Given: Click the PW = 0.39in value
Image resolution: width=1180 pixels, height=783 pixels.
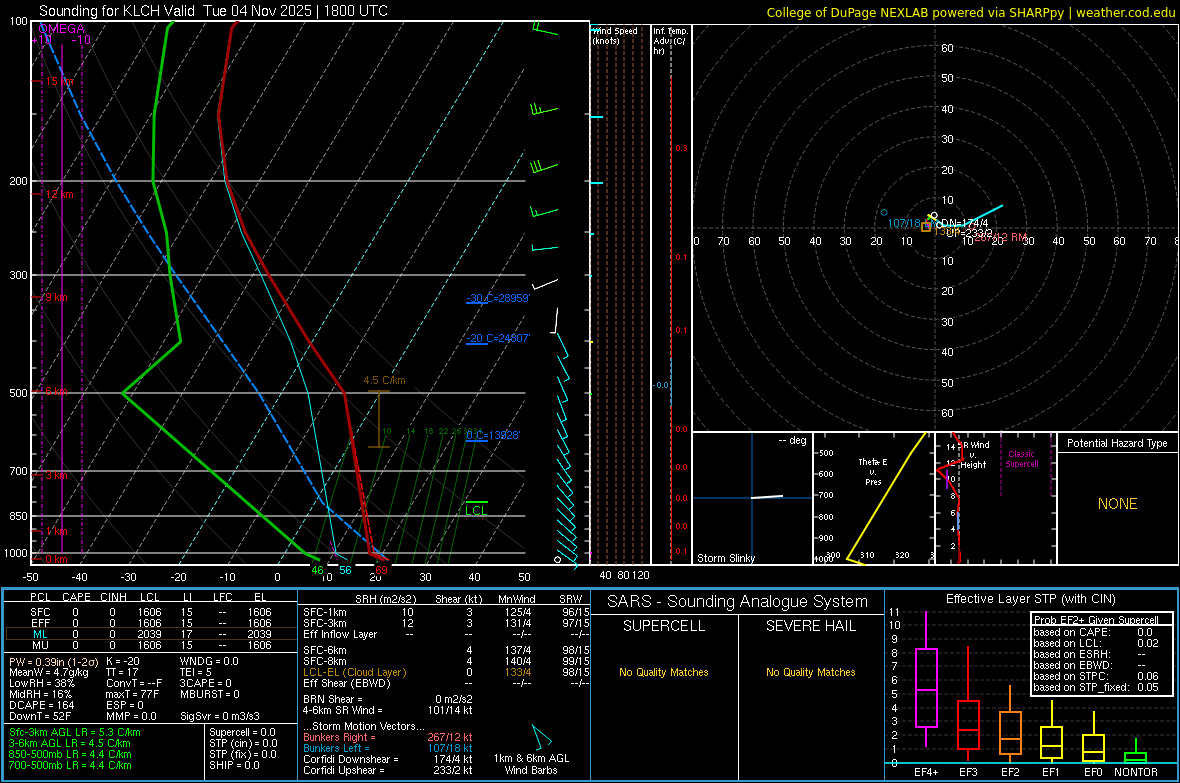Looking at the screenshot, I should click(53, 662).
